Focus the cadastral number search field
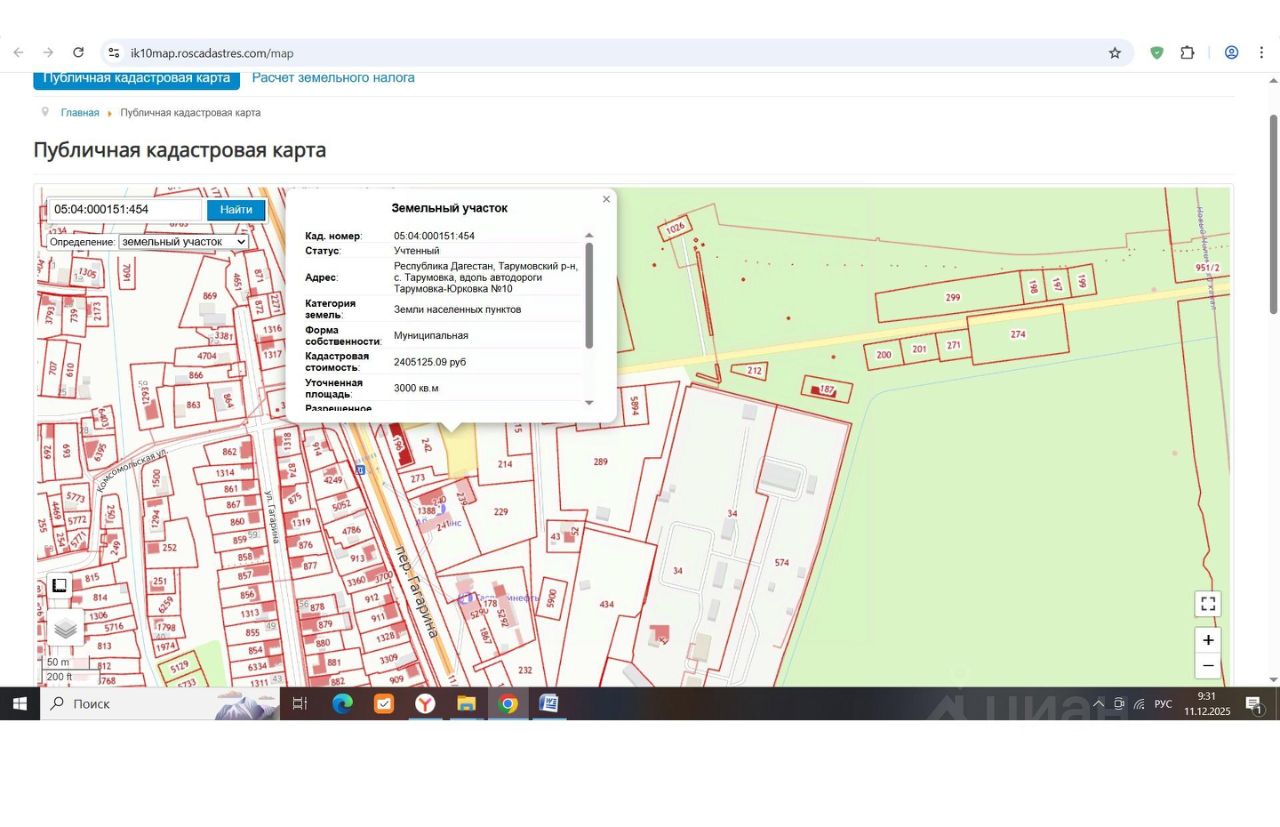 click(125, 210)
